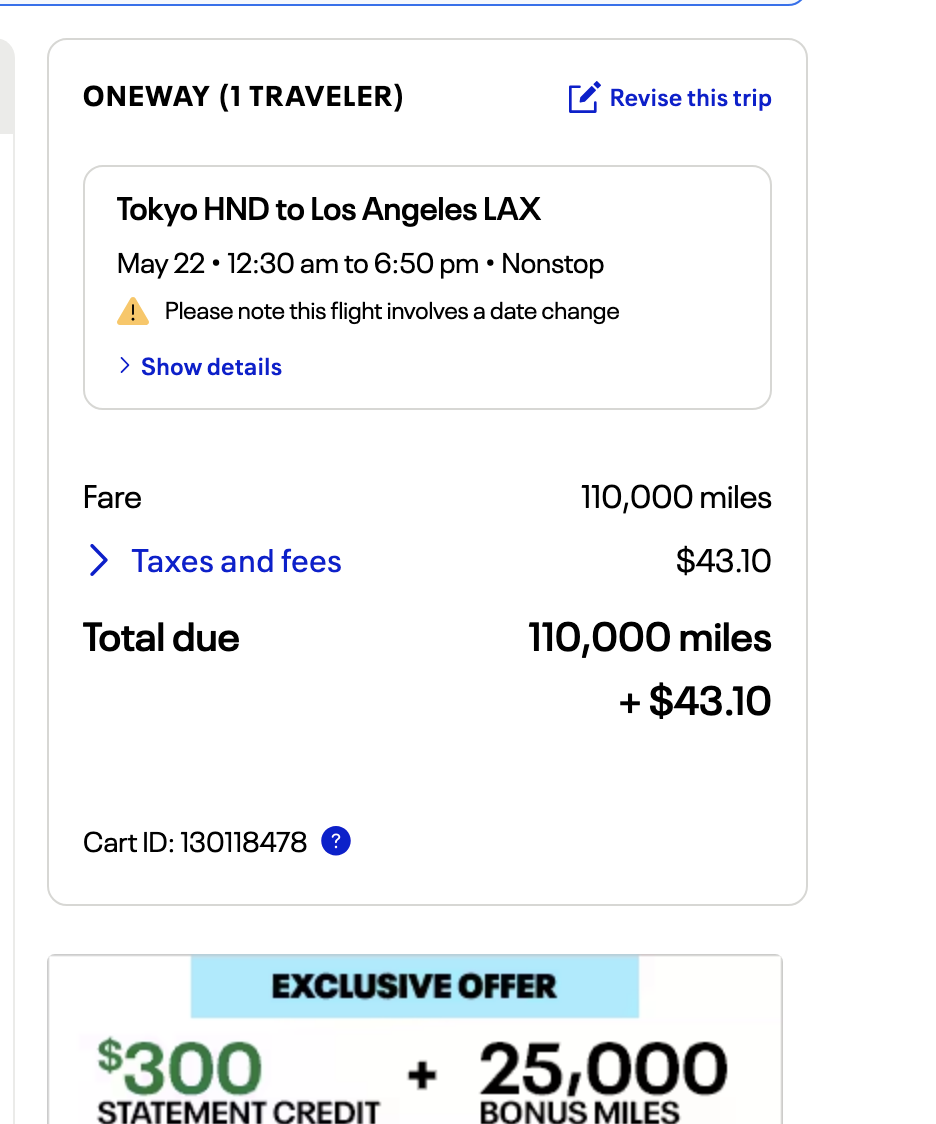Open the Revise this trip link
This screenshot has width=936, height=1124.
[x=690, y=98]
